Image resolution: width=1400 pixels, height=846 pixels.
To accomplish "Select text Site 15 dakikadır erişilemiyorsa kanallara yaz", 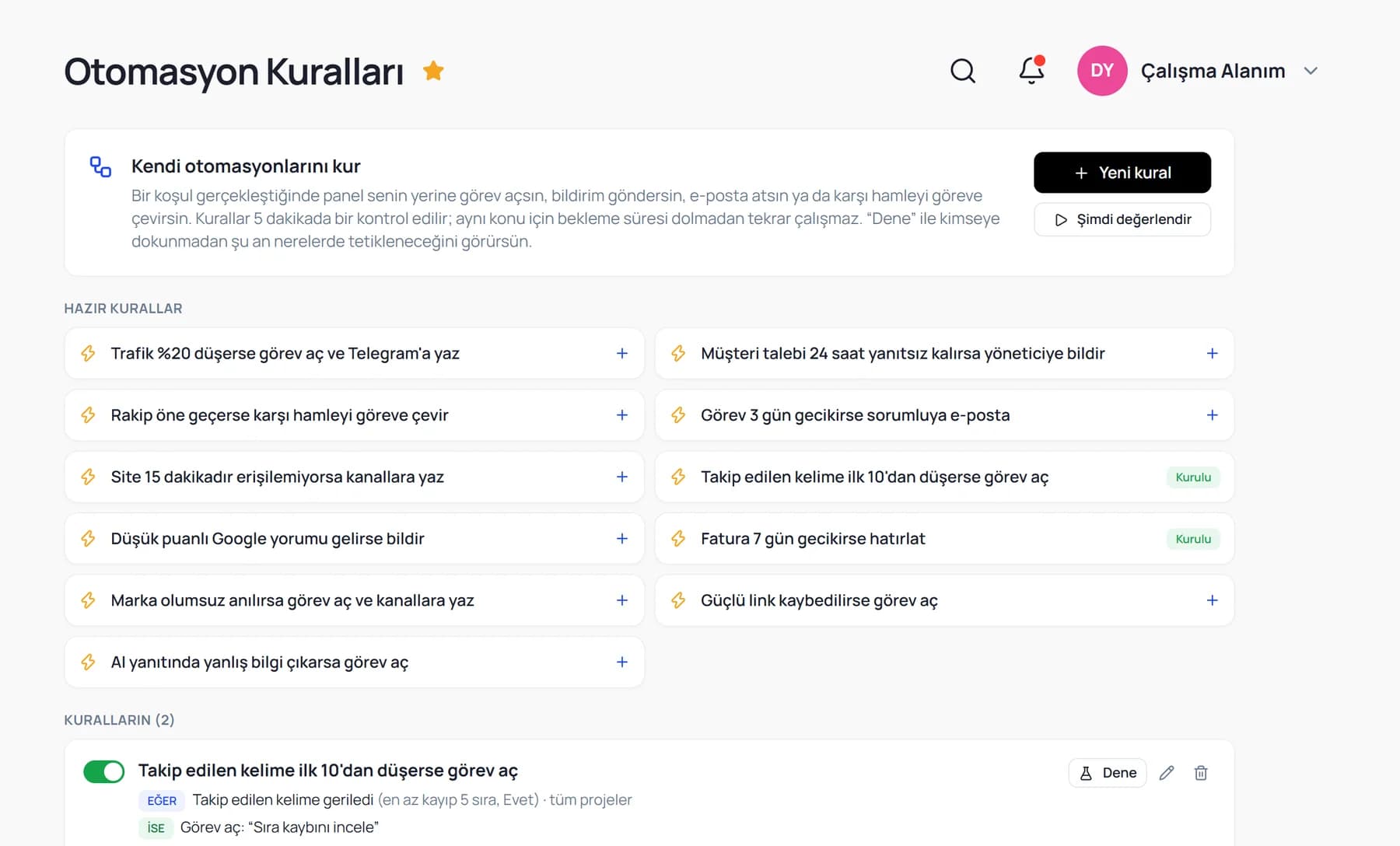I will tap(277, 477).
